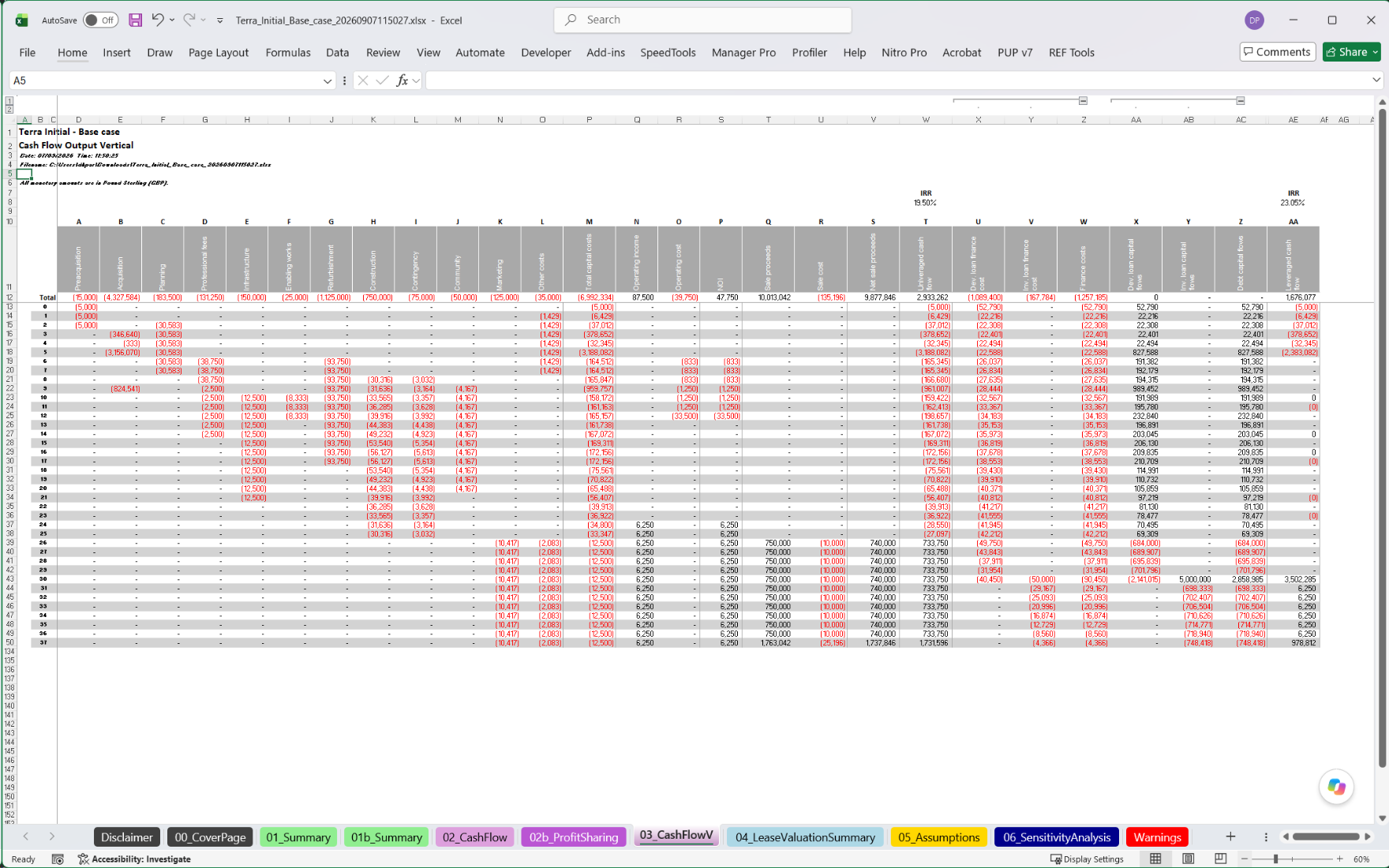Open the 02b_ProfitSharing sheet tab

pyautogui.click(x=574, y=837)
